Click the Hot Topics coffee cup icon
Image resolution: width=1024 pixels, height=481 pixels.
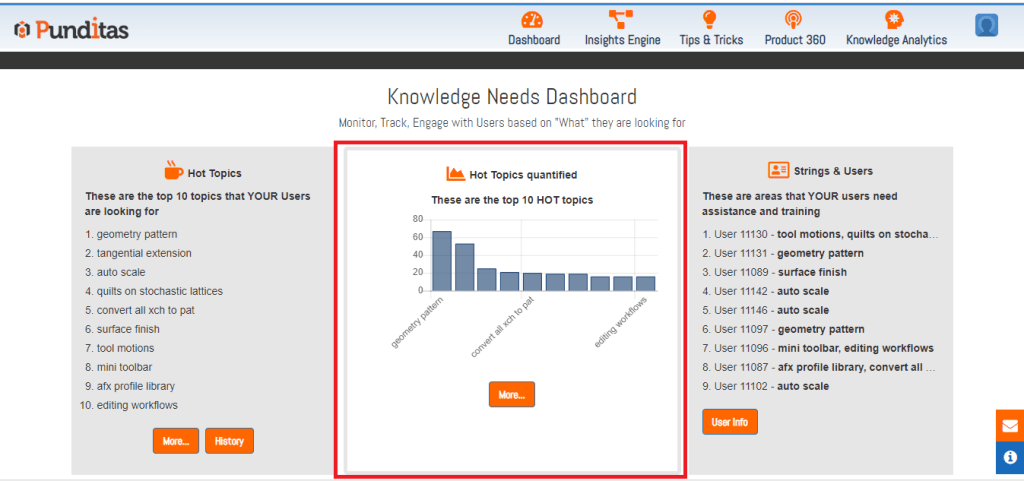[173, 171]
